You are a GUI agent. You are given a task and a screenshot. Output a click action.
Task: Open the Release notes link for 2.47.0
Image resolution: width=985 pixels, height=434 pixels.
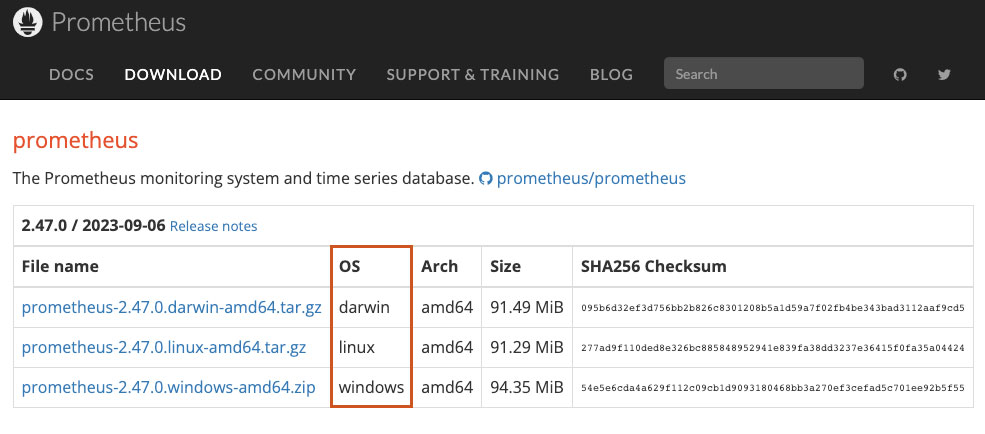tap(213, 227)
